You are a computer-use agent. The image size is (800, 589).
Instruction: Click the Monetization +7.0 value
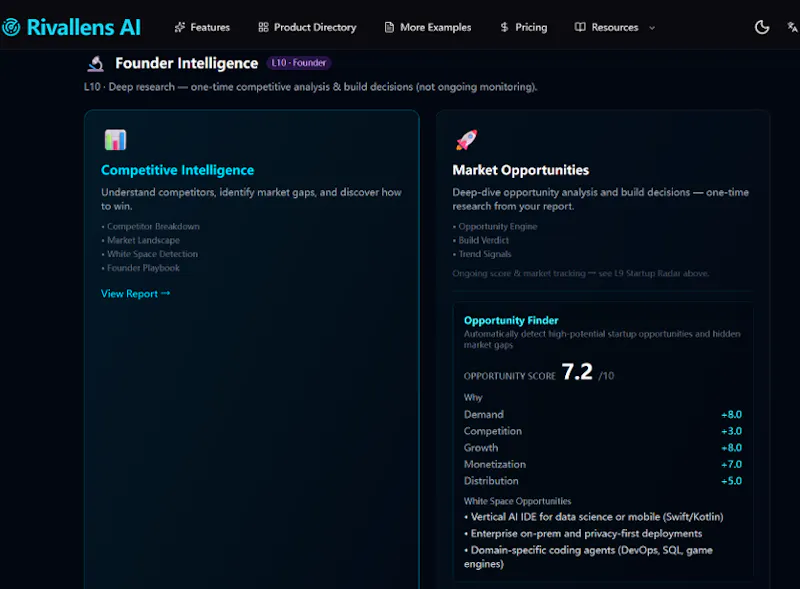731,464
